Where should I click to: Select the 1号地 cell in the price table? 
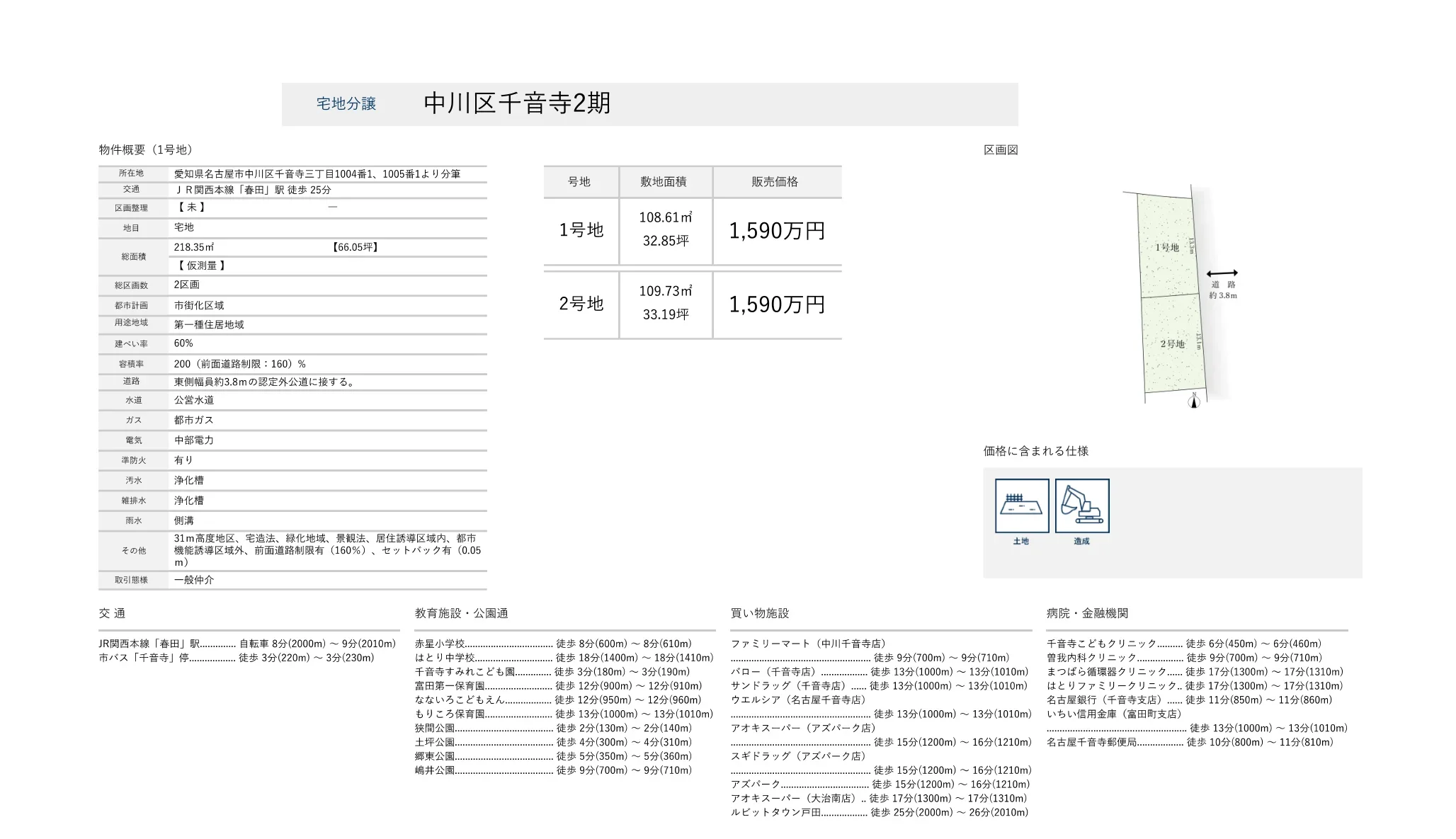pos(581,230)
